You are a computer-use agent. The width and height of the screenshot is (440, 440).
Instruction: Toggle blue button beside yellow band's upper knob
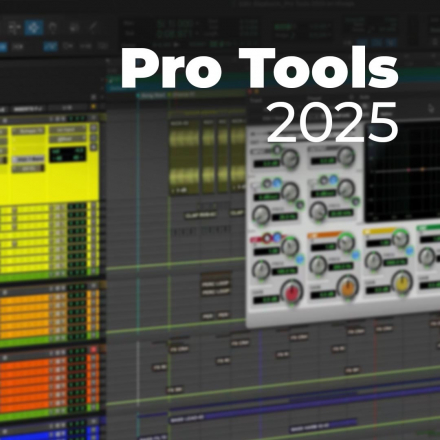[409, 250]
